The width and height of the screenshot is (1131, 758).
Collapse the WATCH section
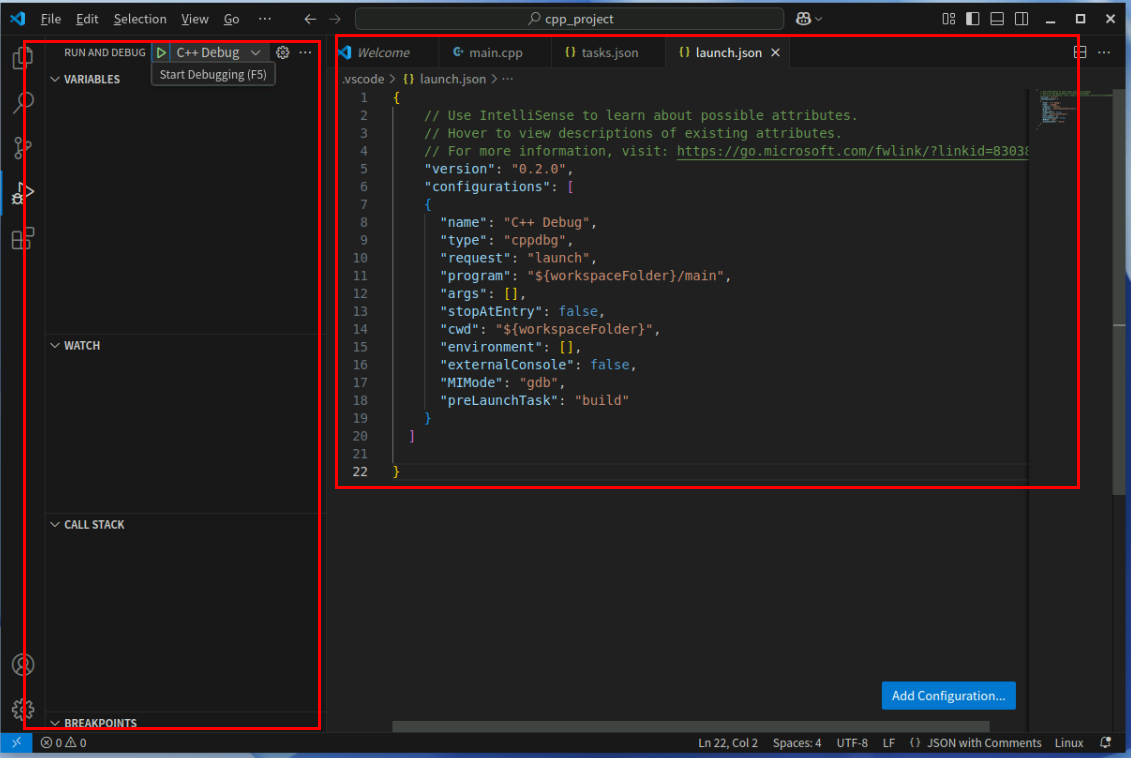point(55,345)
